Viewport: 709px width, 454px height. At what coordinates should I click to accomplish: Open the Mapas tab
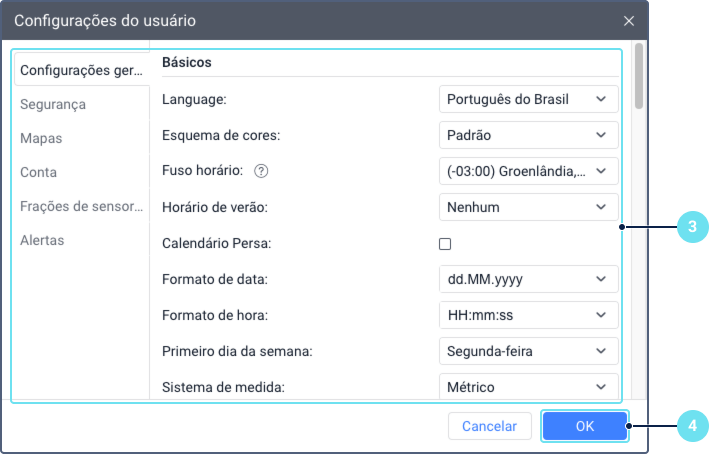click(x=41, y=138)
